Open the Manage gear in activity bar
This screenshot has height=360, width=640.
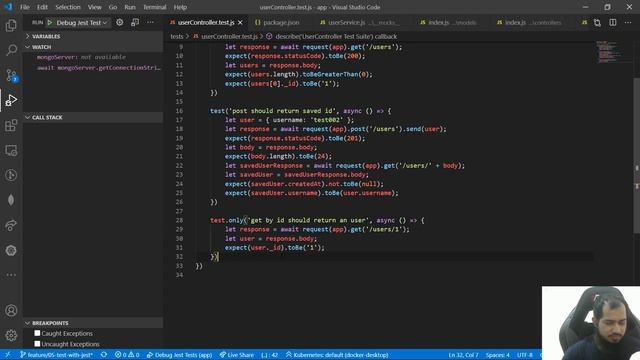point(11,336)
